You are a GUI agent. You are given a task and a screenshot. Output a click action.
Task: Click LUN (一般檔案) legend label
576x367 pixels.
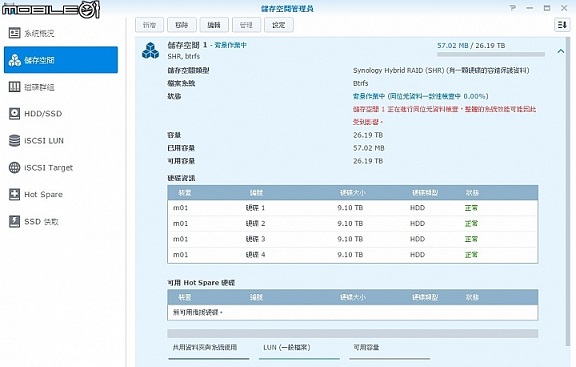click(287, 347)
